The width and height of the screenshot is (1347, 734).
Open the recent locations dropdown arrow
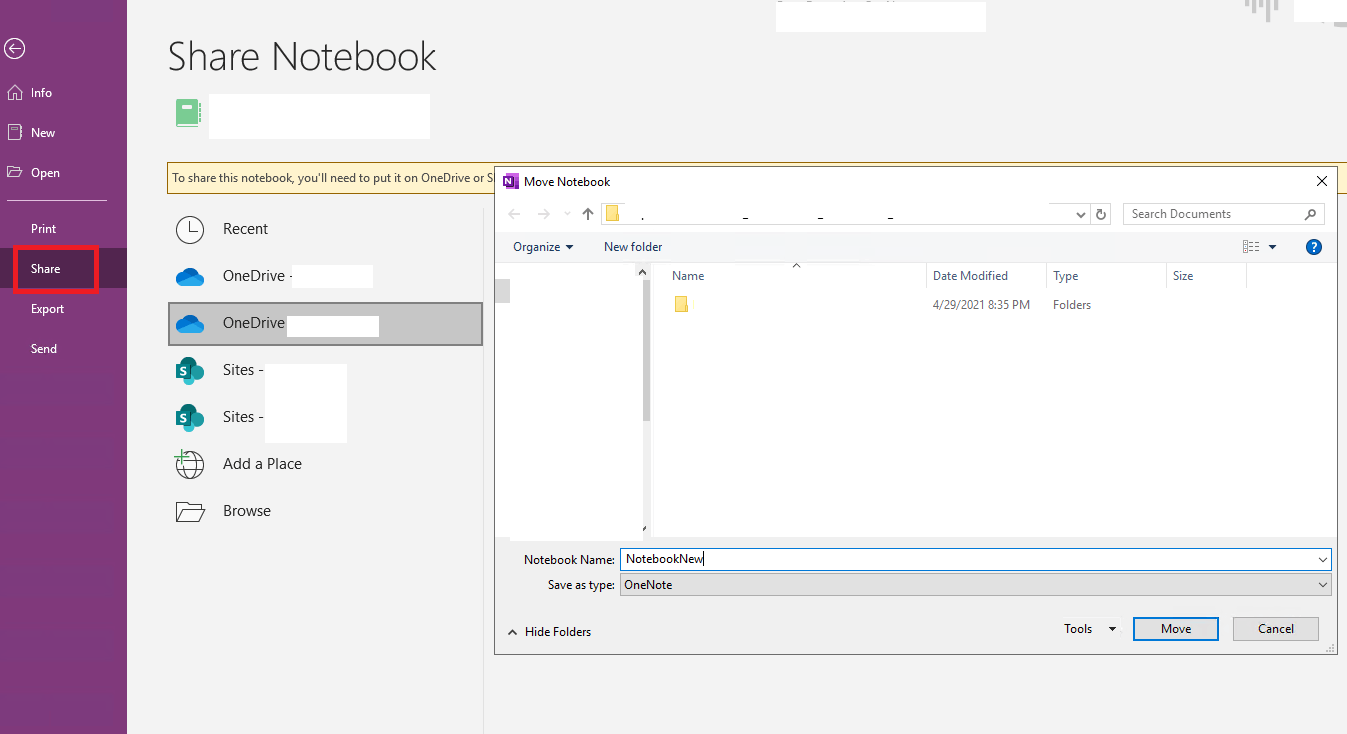click(x=567, y=214)
